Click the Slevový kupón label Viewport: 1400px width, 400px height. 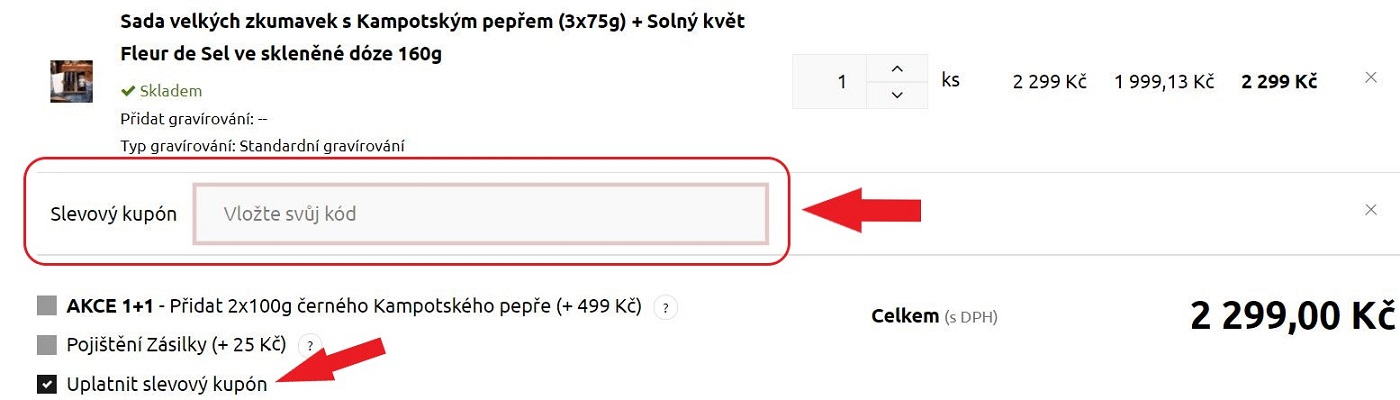pos(113,214)
